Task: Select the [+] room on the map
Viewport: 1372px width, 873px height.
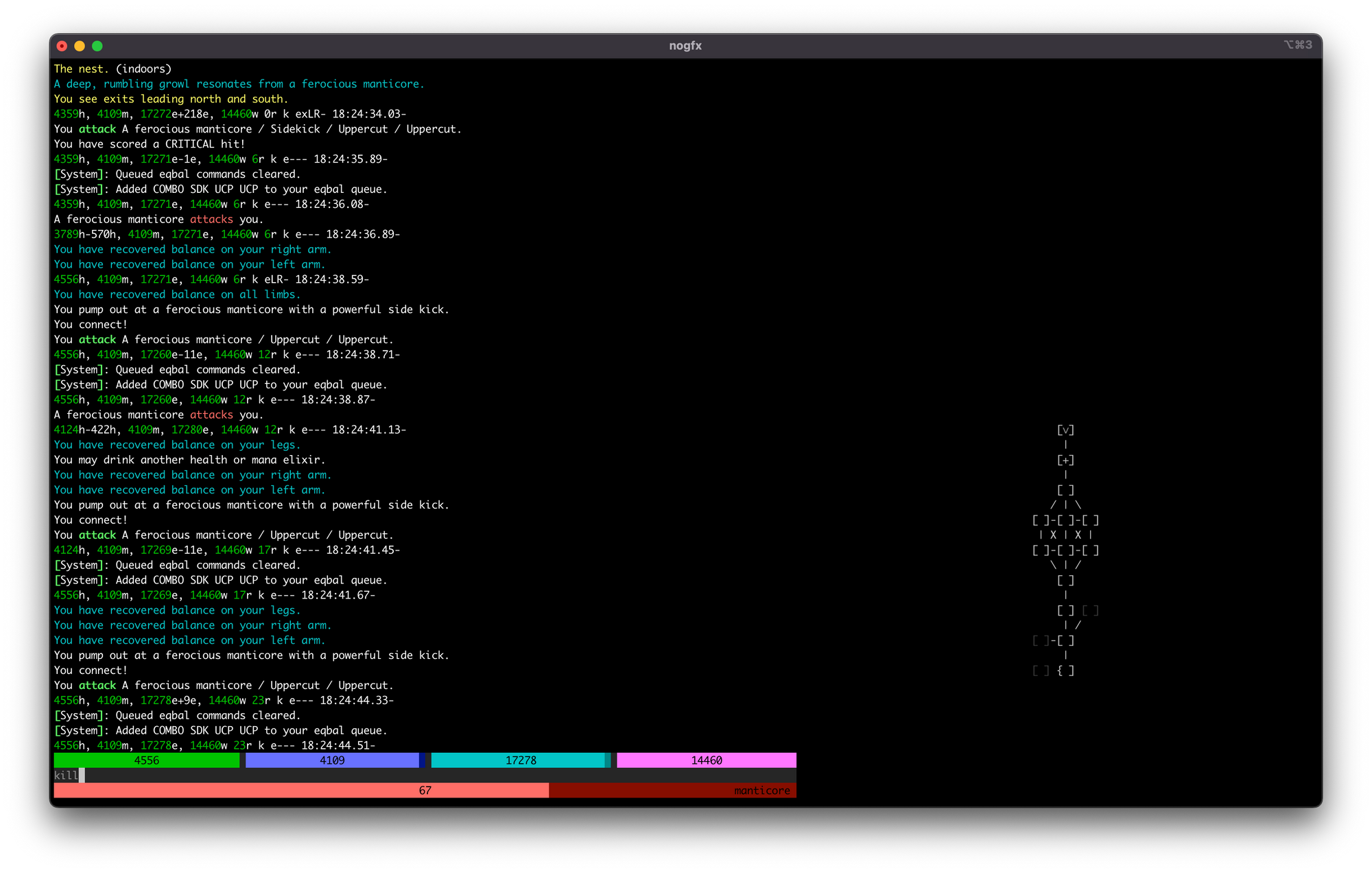Action: pos(1065,460)
